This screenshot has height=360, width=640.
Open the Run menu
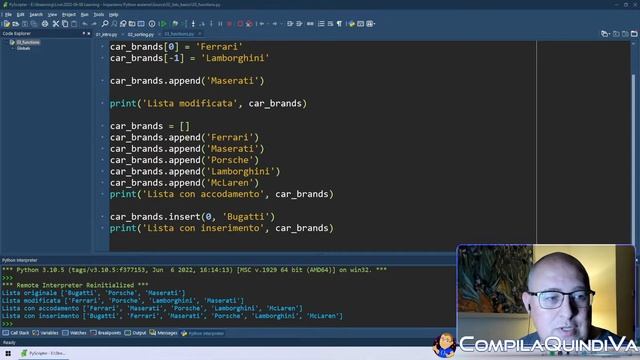point(84,14)
